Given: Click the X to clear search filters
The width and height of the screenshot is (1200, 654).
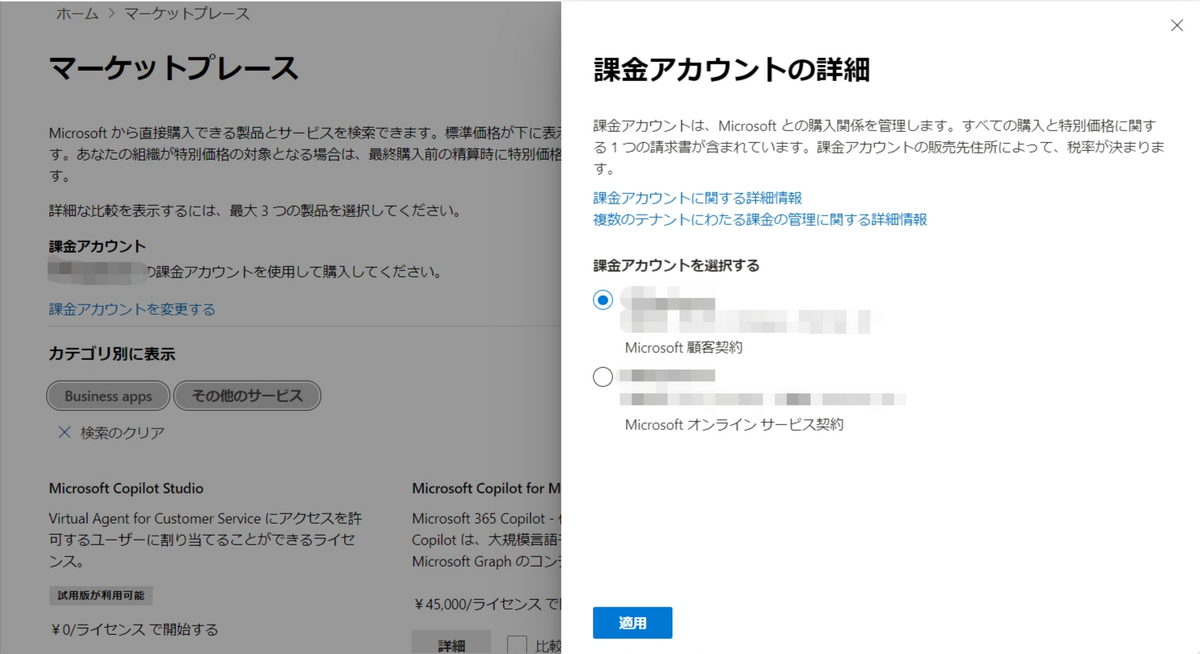Looking at the screenshot, I should 64,433.
